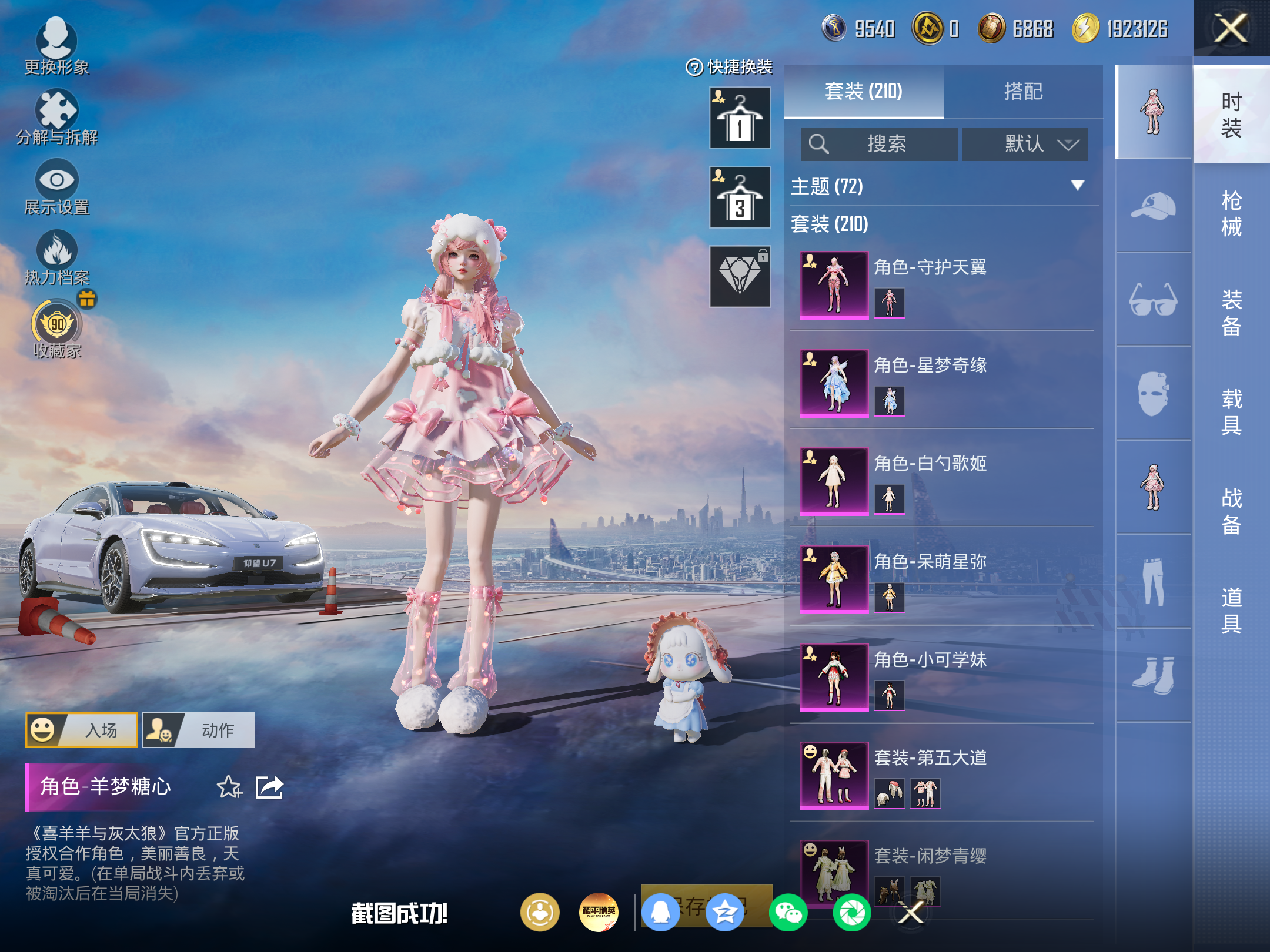Viewport: 1270px width, 952px height.
Task: Click the 角色-羊梦糖心 name label
Action: click(106, 786)
